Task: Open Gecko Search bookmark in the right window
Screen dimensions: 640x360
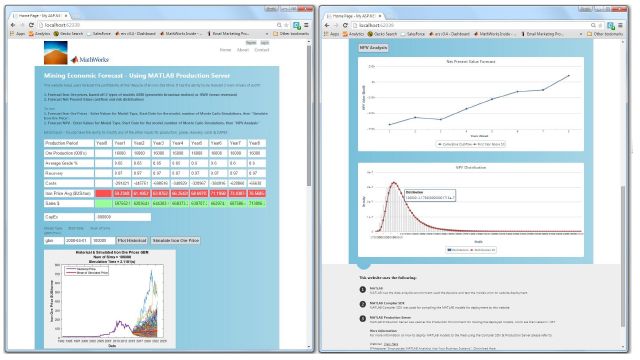Action: click(x=383, y=34)
